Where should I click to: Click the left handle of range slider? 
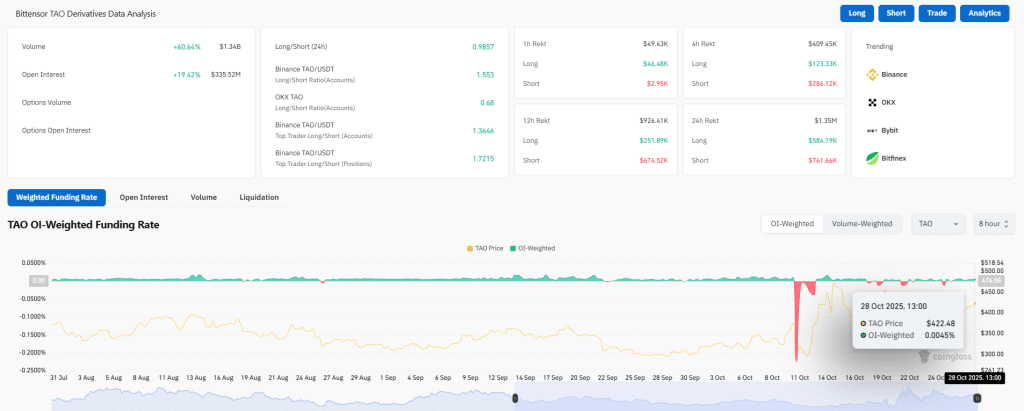click(516, 398)
